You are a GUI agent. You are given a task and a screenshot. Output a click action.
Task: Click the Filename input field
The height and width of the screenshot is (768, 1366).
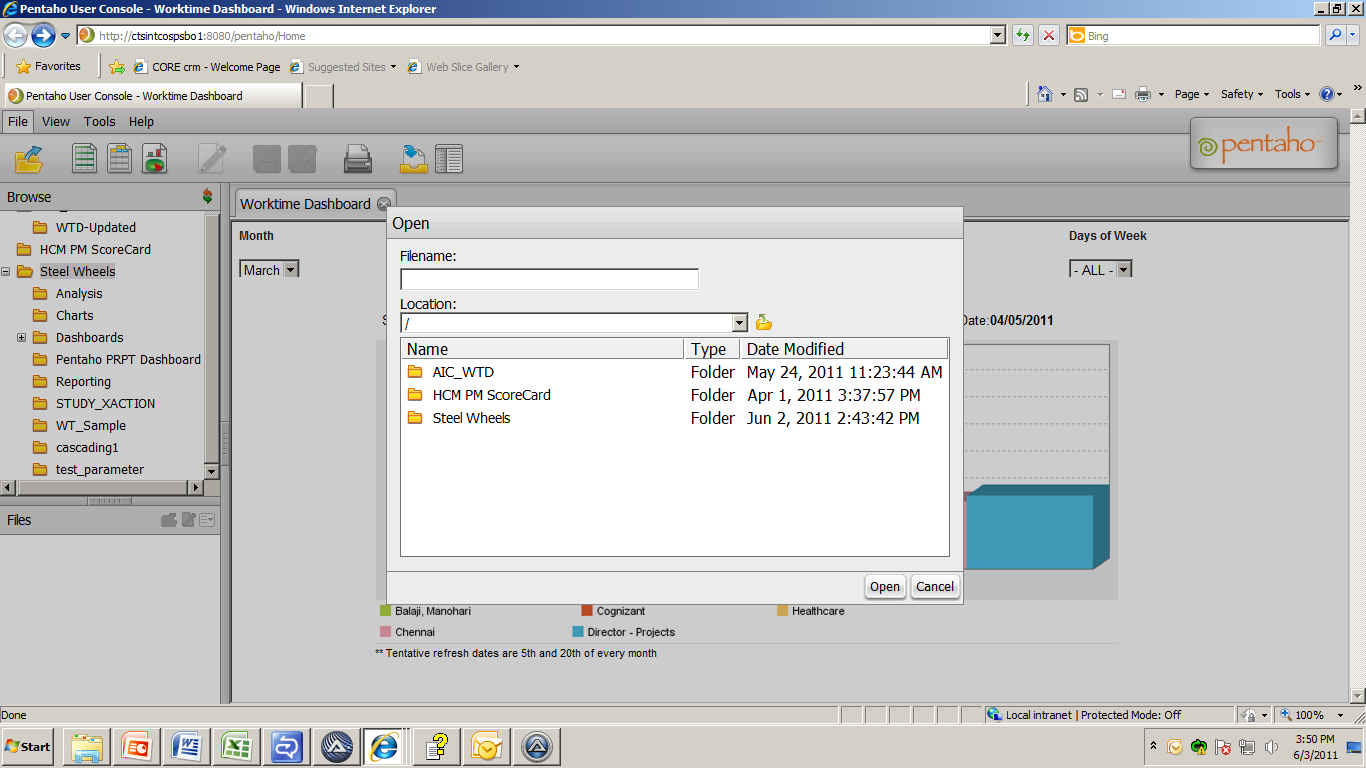[549, 279]
